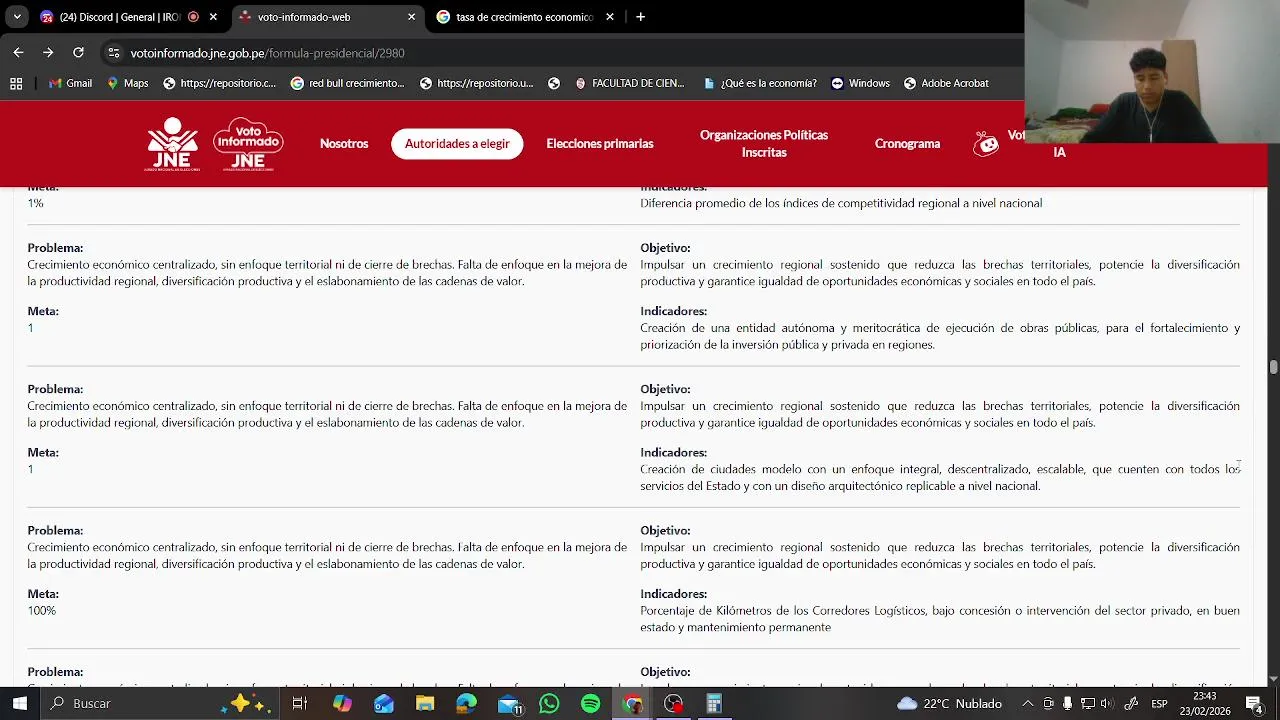
Task: Open the notification center icon
Action: click(1253, 704)
